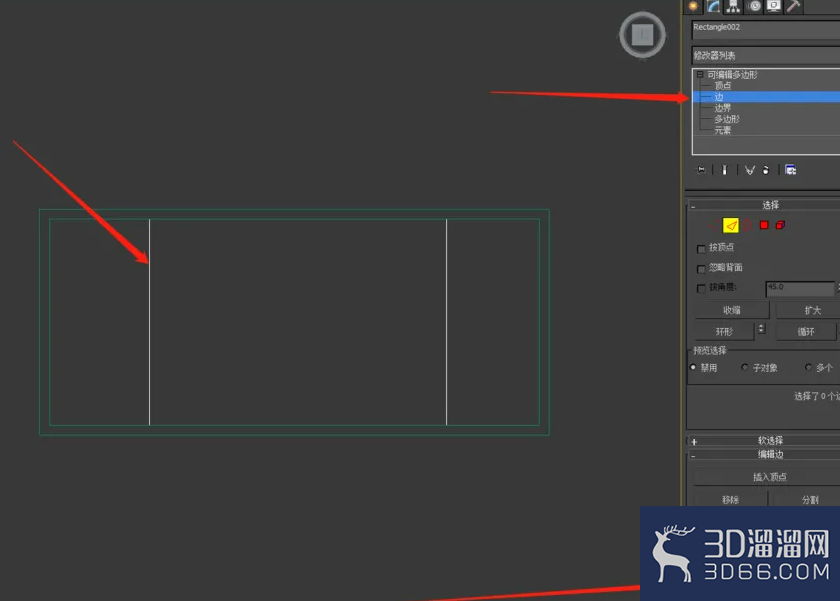Click the 环形 button
840x601 pixels.
click(x=724, y=332)
